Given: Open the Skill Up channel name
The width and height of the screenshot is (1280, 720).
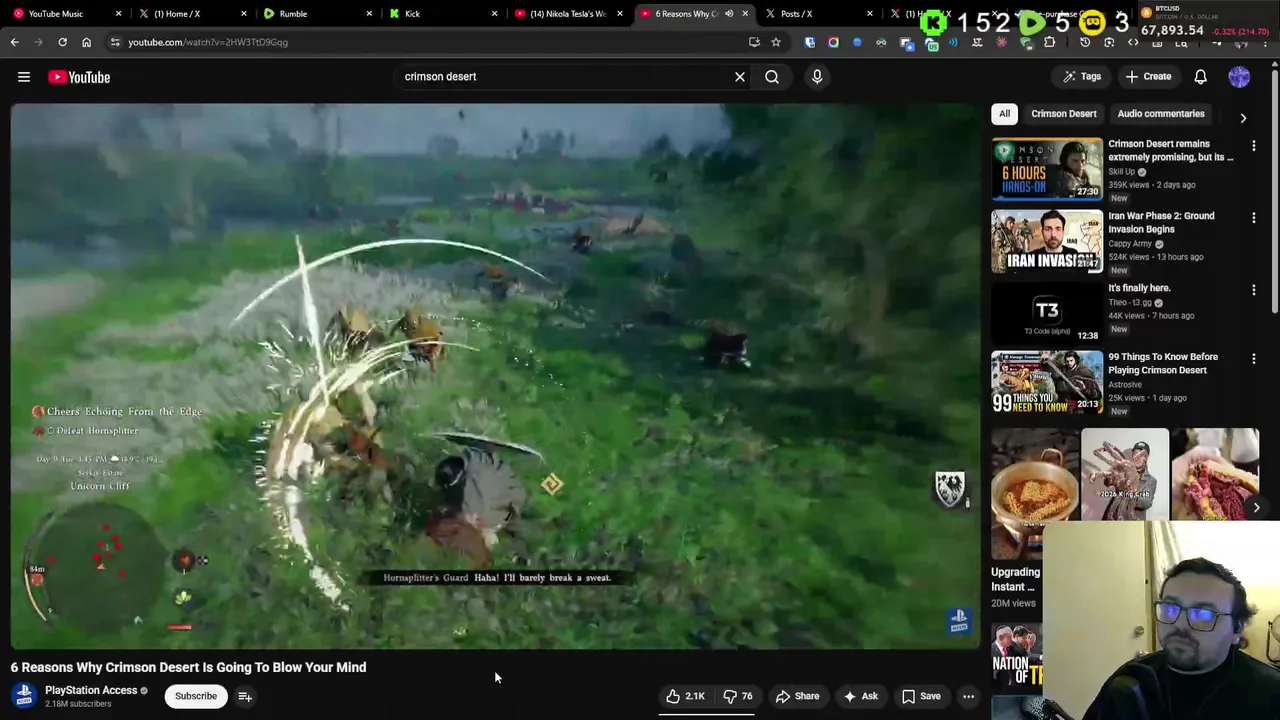Looking at the screenshot, I should (1121, 172).
